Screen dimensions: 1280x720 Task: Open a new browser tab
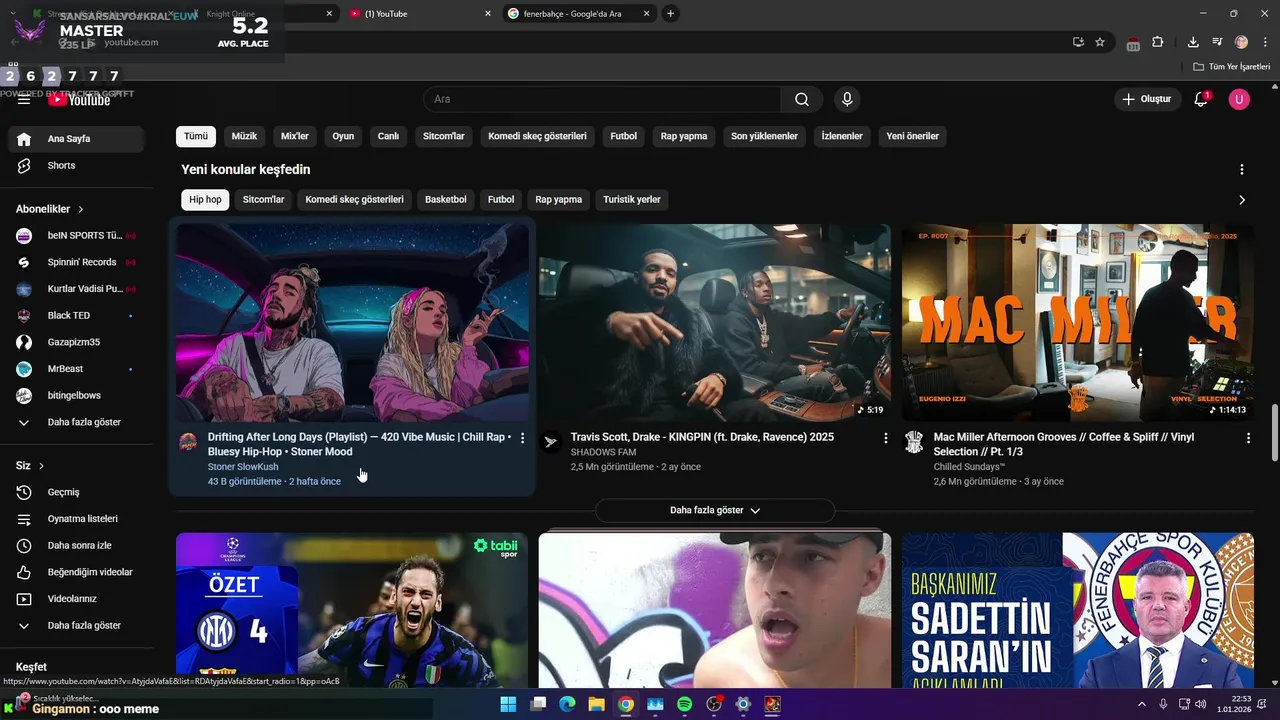(670, 14)
